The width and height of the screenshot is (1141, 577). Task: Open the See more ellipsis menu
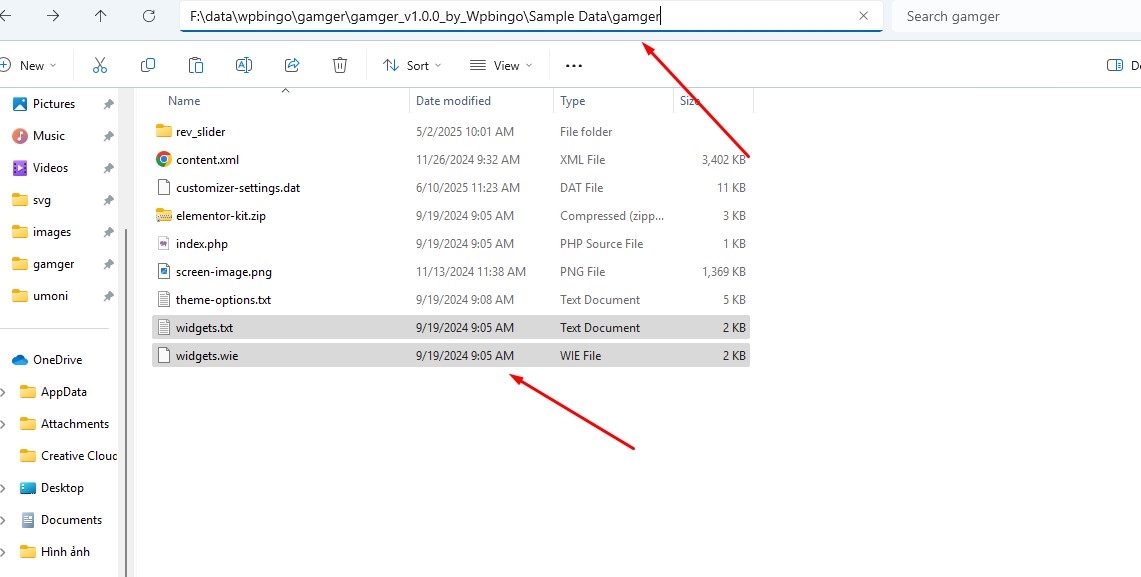(x=573, y=65)
